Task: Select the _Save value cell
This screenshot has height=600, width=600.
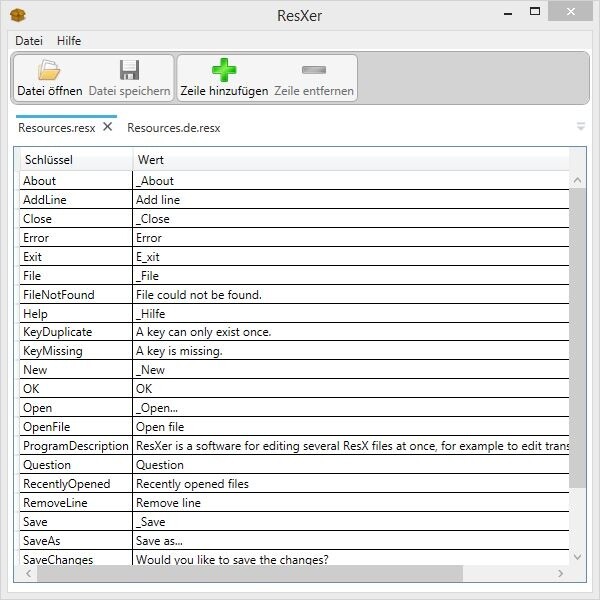Action: tap(351, 522)
